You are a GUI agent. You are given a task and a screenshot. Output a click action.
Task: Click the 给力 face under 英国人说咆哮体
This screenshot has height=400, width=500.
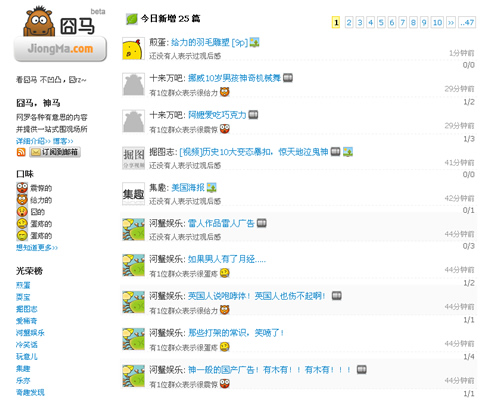225,310
